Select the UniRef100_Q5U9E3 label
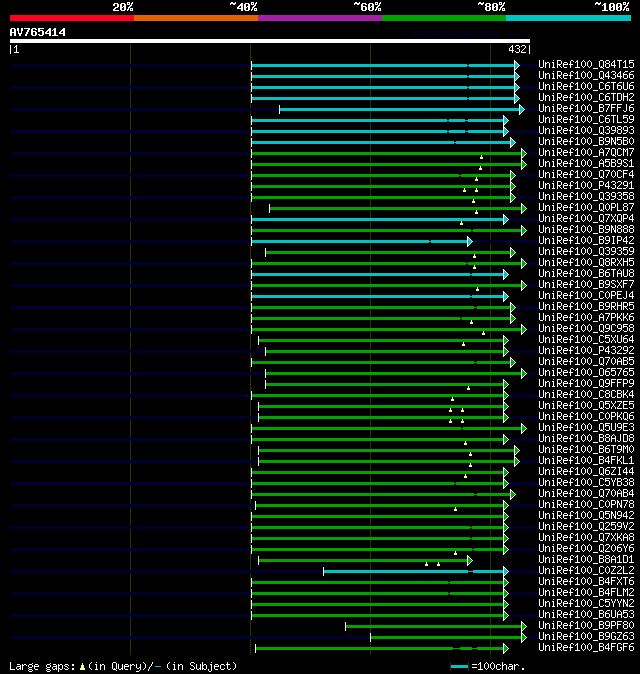The height and width of the screenshot is (674, 640). 586,428
